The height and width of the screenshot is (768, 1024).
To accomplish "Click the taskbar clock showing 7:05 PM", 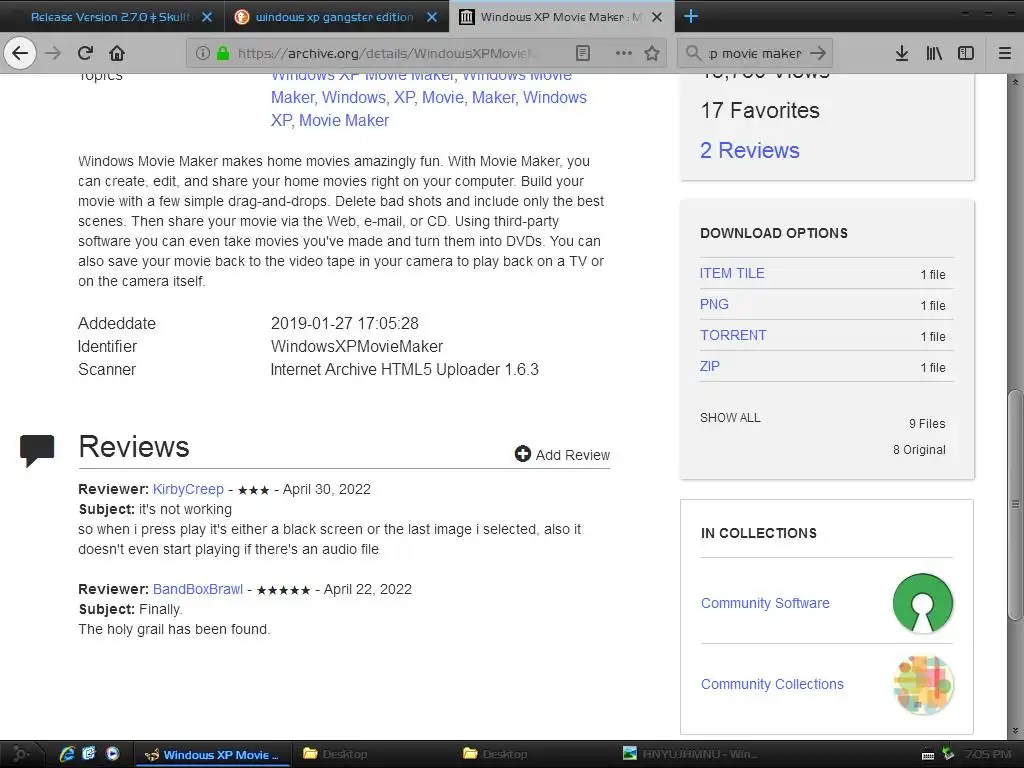I will click(987, 754).
